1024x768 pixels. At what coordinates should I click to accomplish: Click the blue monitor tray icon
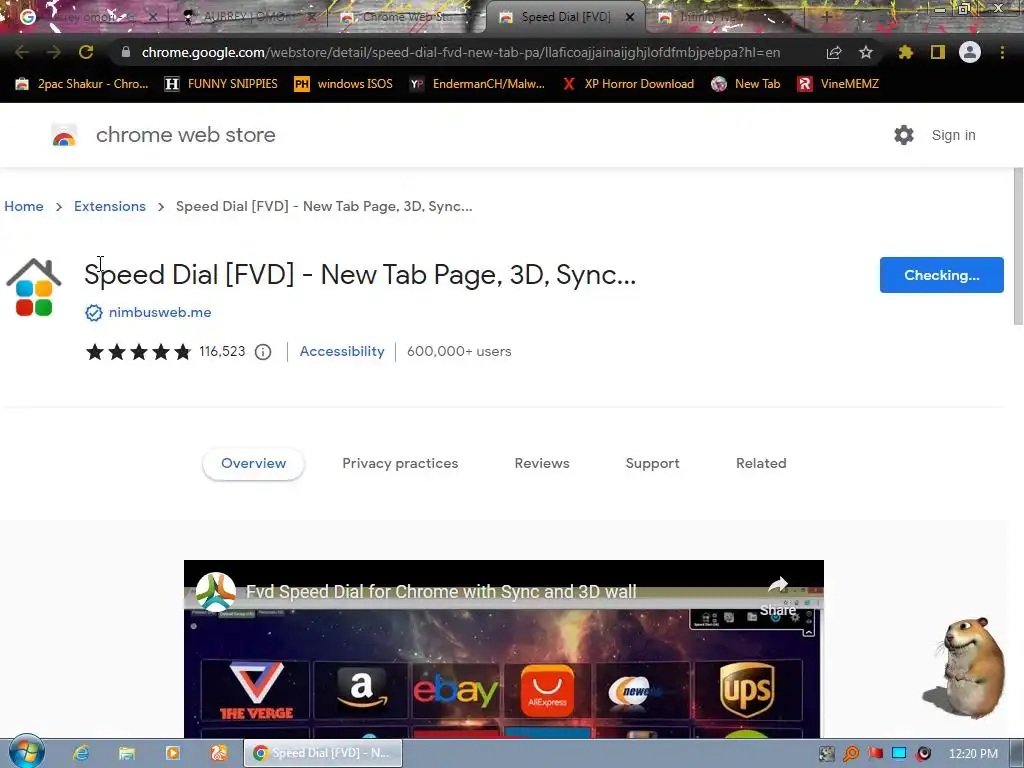coord(899,754)
